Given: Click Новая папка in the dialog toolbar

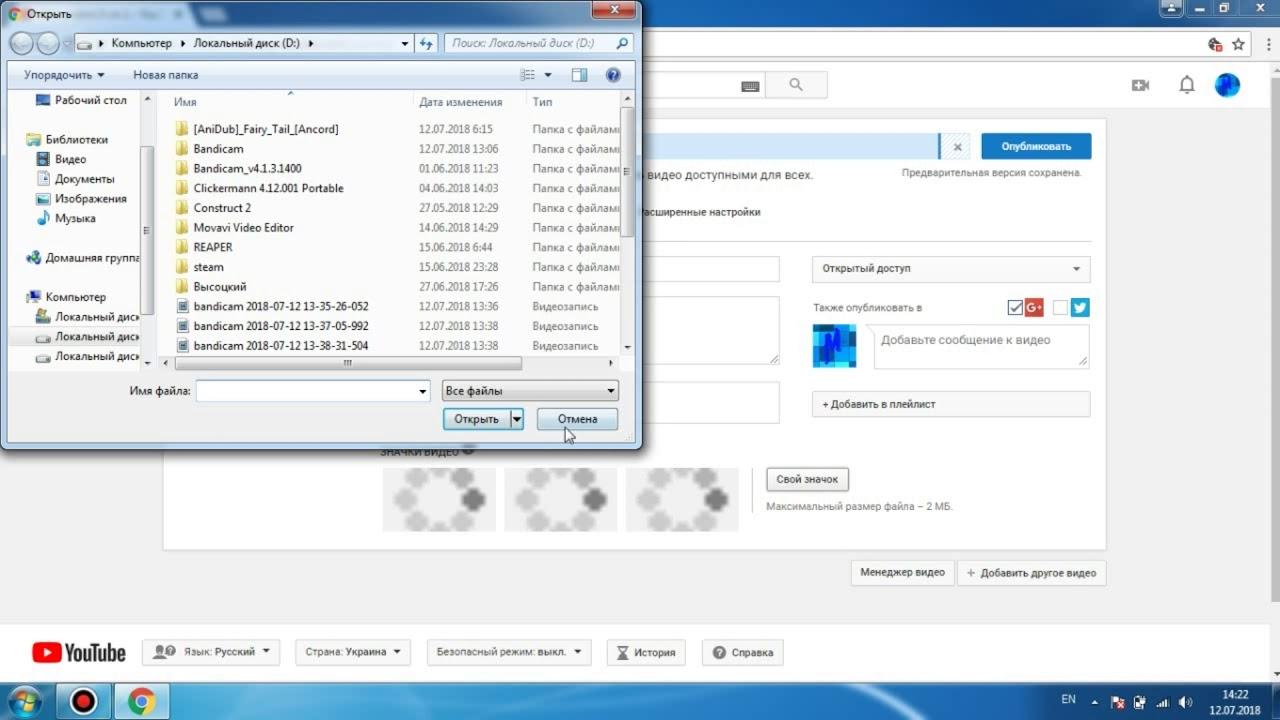Looking at the screenshot, I should 166,75.
